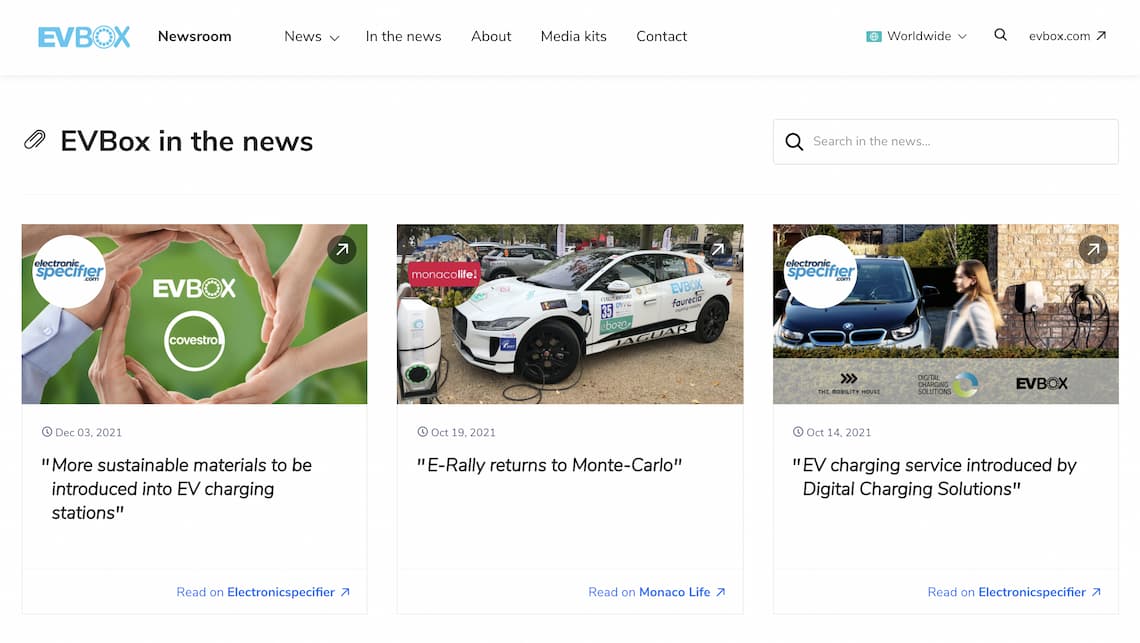
Task: Go to the In the news page
Action: click(x=404, y=36)
